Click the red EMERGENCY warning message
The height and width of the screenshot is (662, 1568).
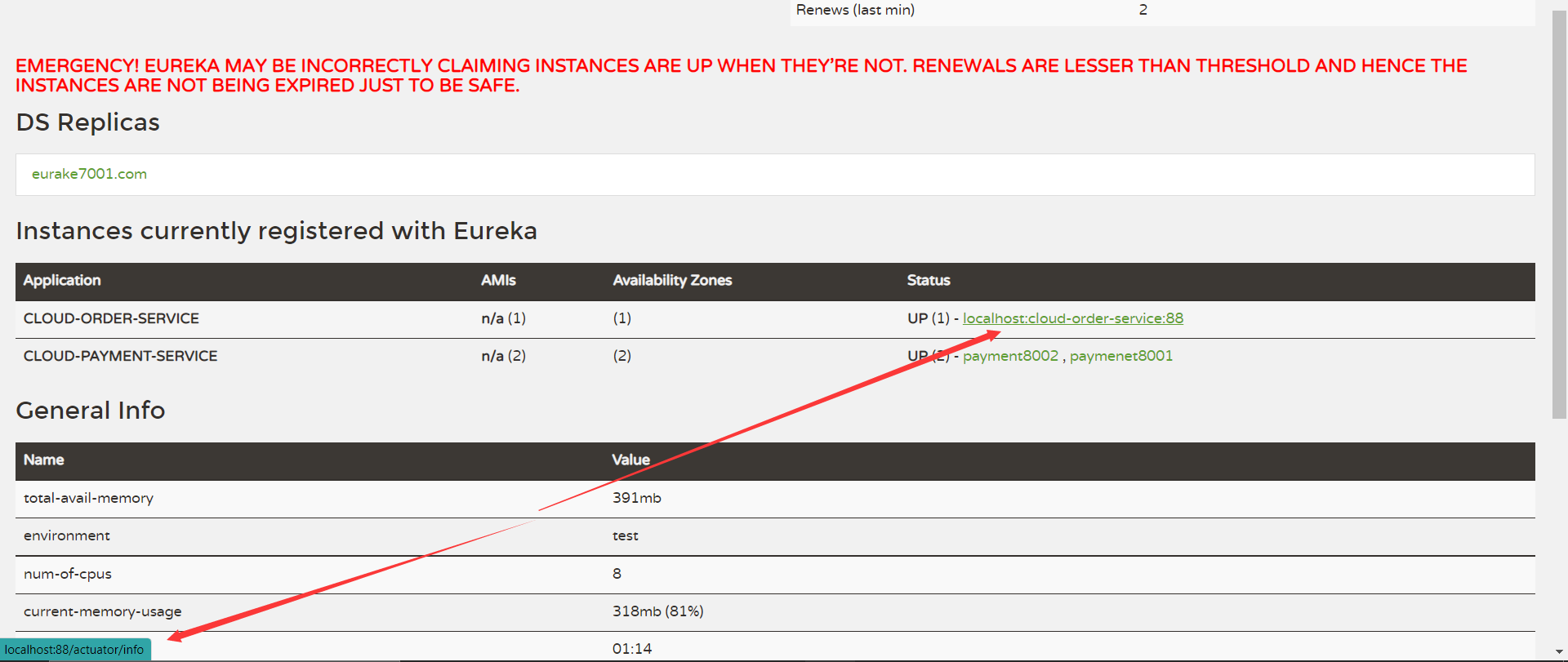tap(742, 75)
